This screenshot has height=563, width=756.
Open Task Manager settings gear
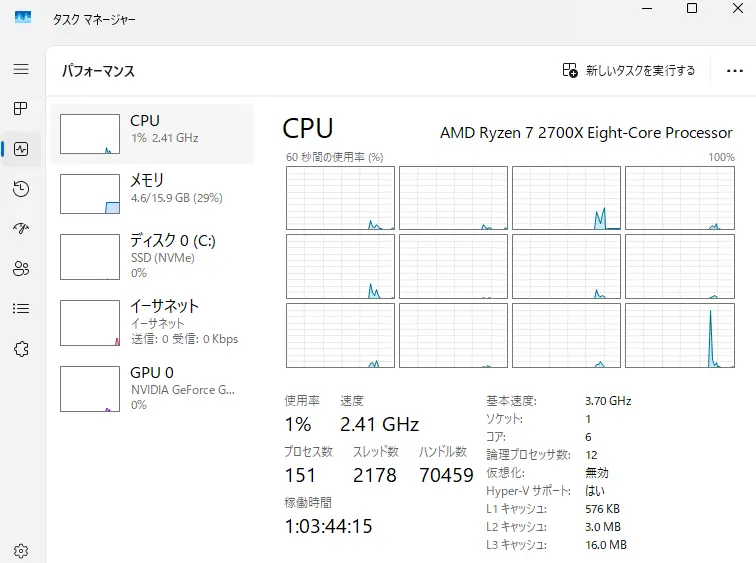click(21, 550)
